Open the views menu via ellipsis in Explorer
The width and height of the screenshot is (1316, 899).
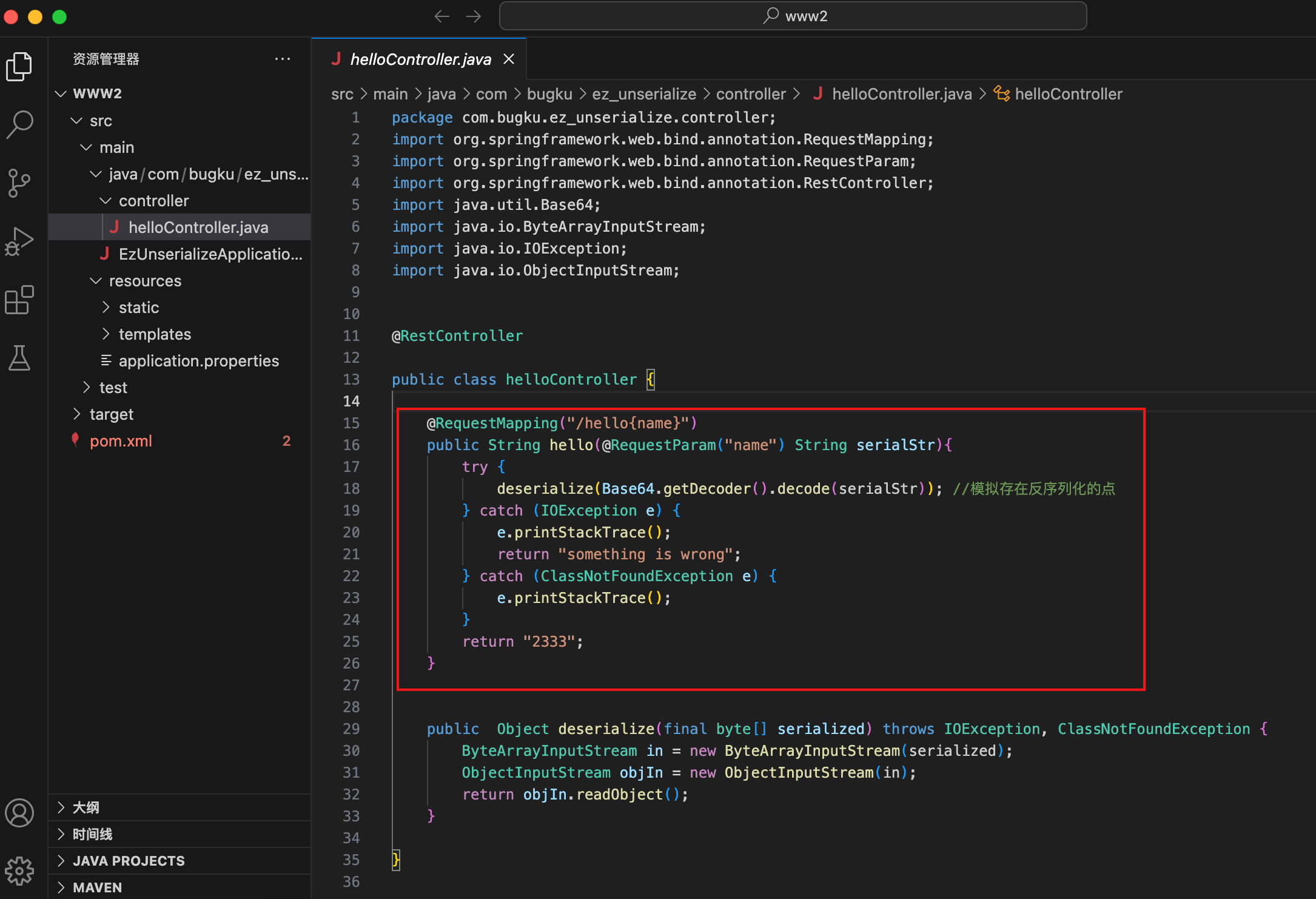(x=283, y=58)
